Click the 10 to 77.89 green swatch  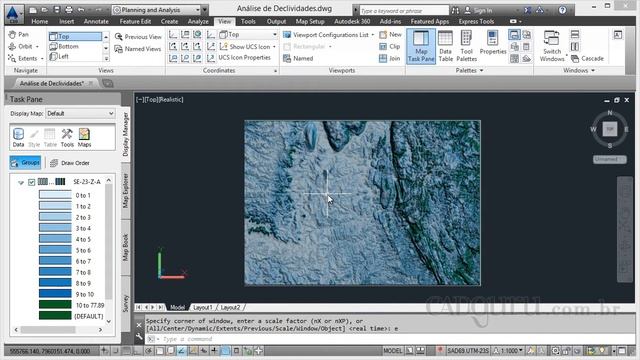[x=55, y=305]
